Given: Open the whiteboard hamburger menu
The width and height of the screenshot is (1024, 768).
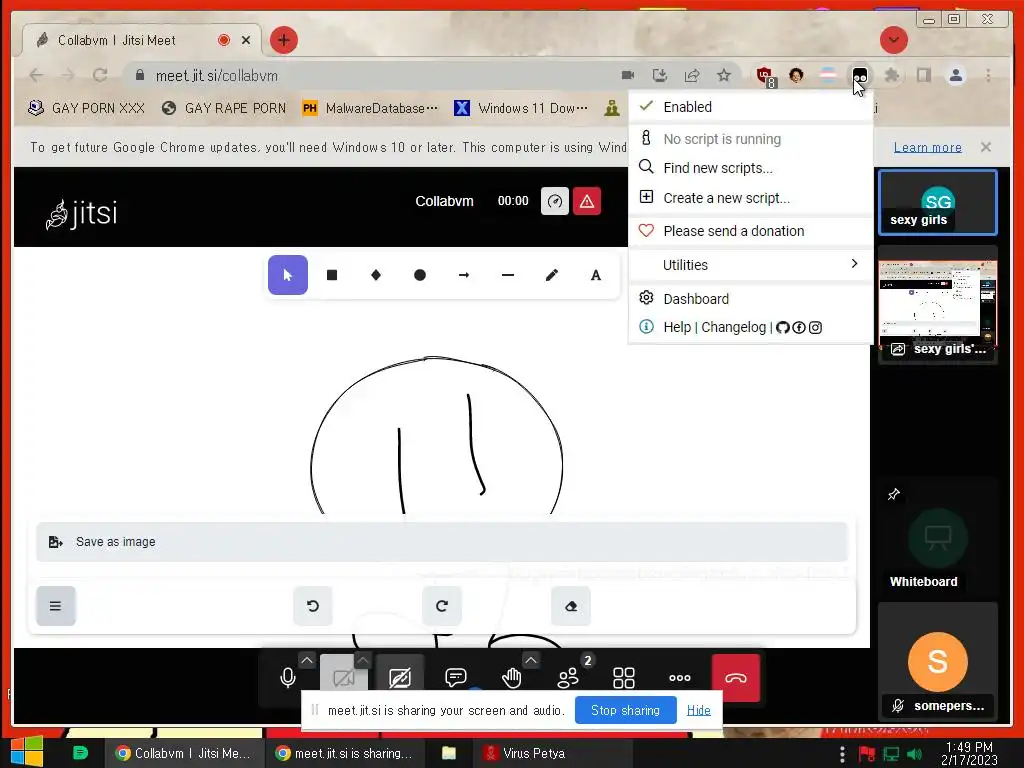Looking at the screenshot, I should click(56, 606).
